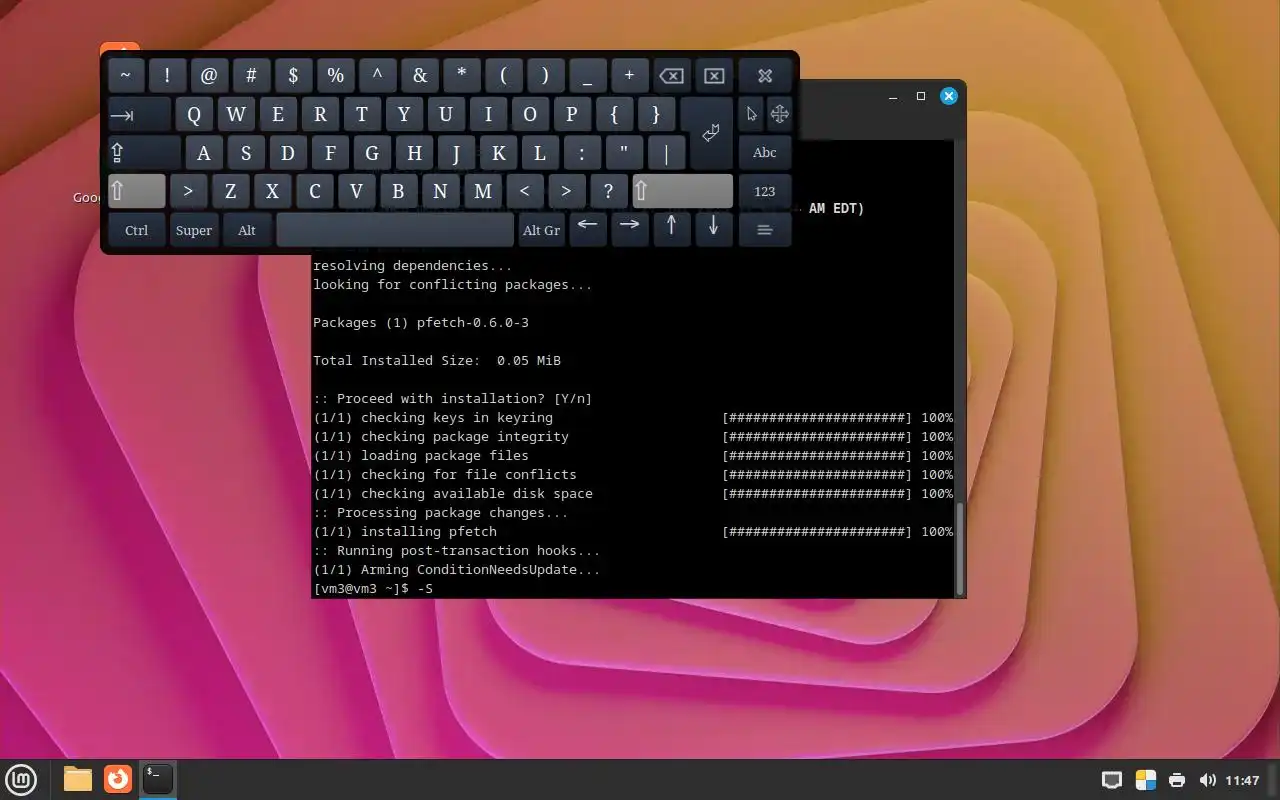
Task: Click the terminal window scrollbar
Action: click(x=961, y=548)
